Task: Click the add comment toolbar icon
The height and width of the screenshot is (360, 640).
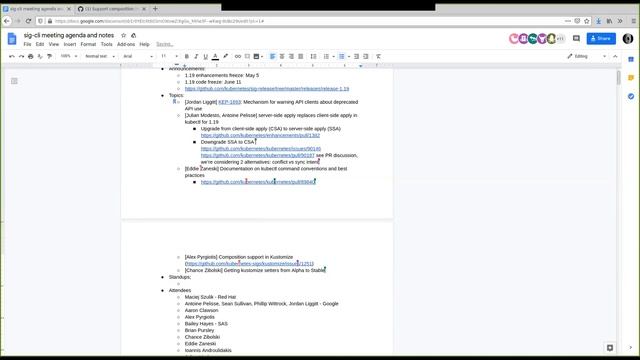Action: (x=247, y=56)
